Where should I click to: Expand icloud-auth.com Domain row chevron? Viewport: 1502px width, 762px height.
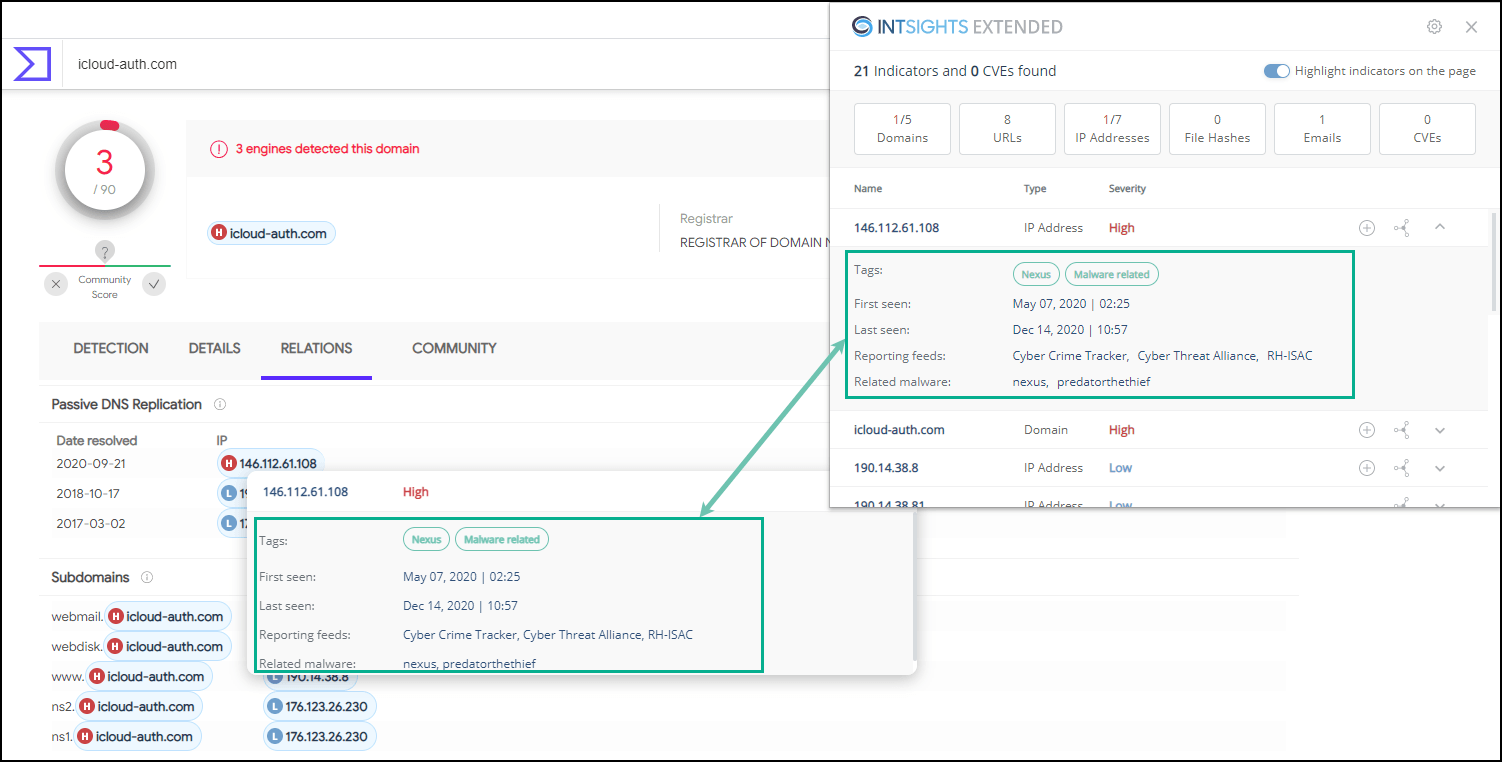tap(1440, 431)
